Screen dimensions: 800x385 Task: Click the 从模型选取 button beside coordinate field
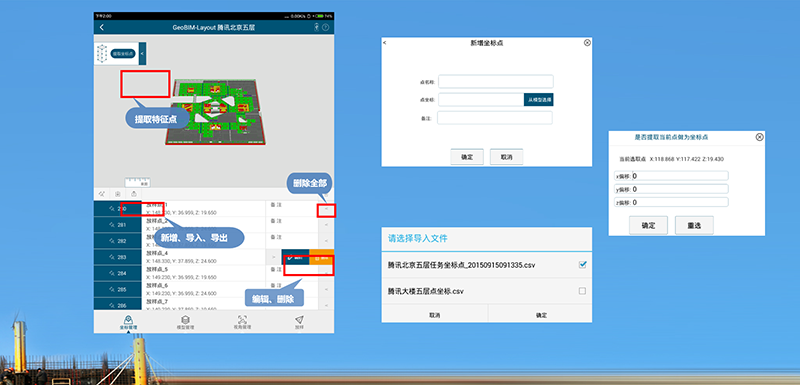(539, 99)
